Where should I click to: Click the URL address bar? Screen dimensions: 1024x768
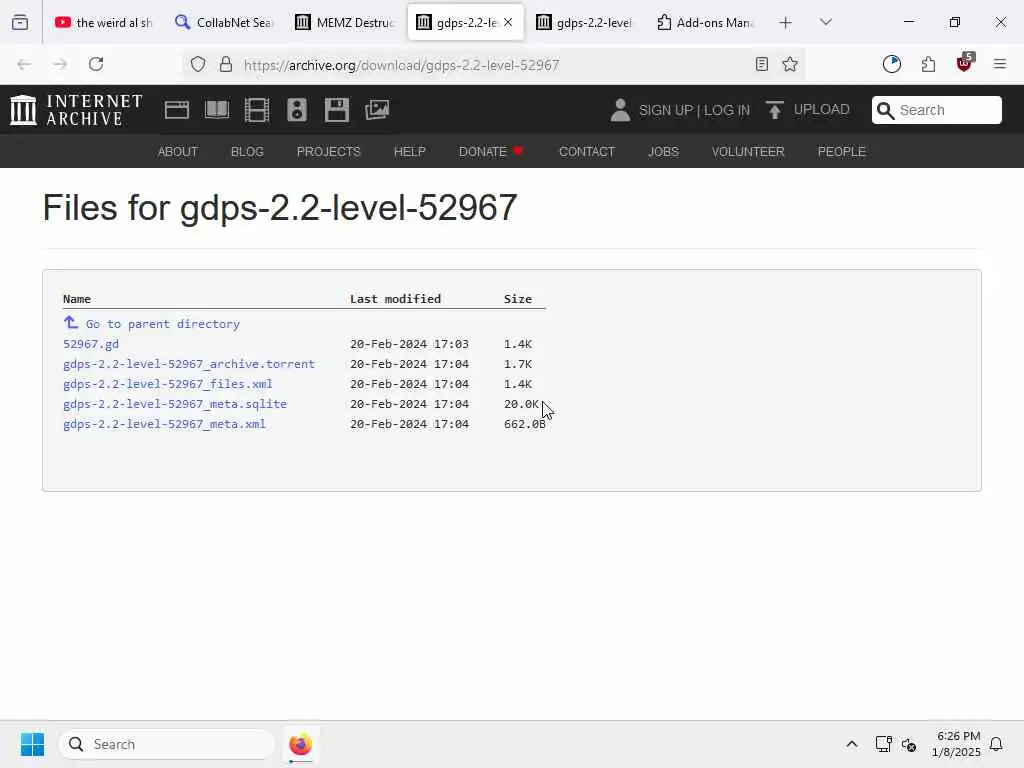coord(493,65)
